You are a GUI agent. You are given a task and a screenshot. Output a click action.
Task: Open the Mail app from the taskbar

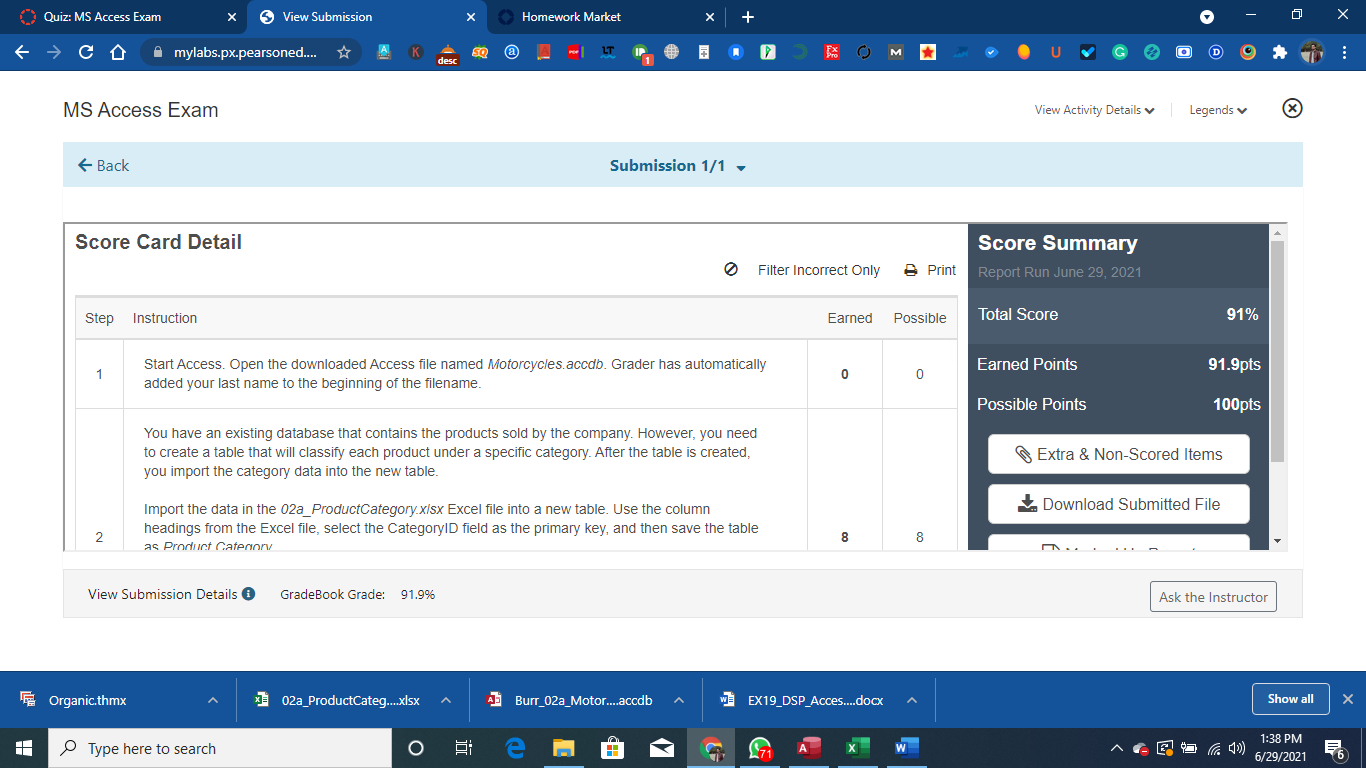661,748
